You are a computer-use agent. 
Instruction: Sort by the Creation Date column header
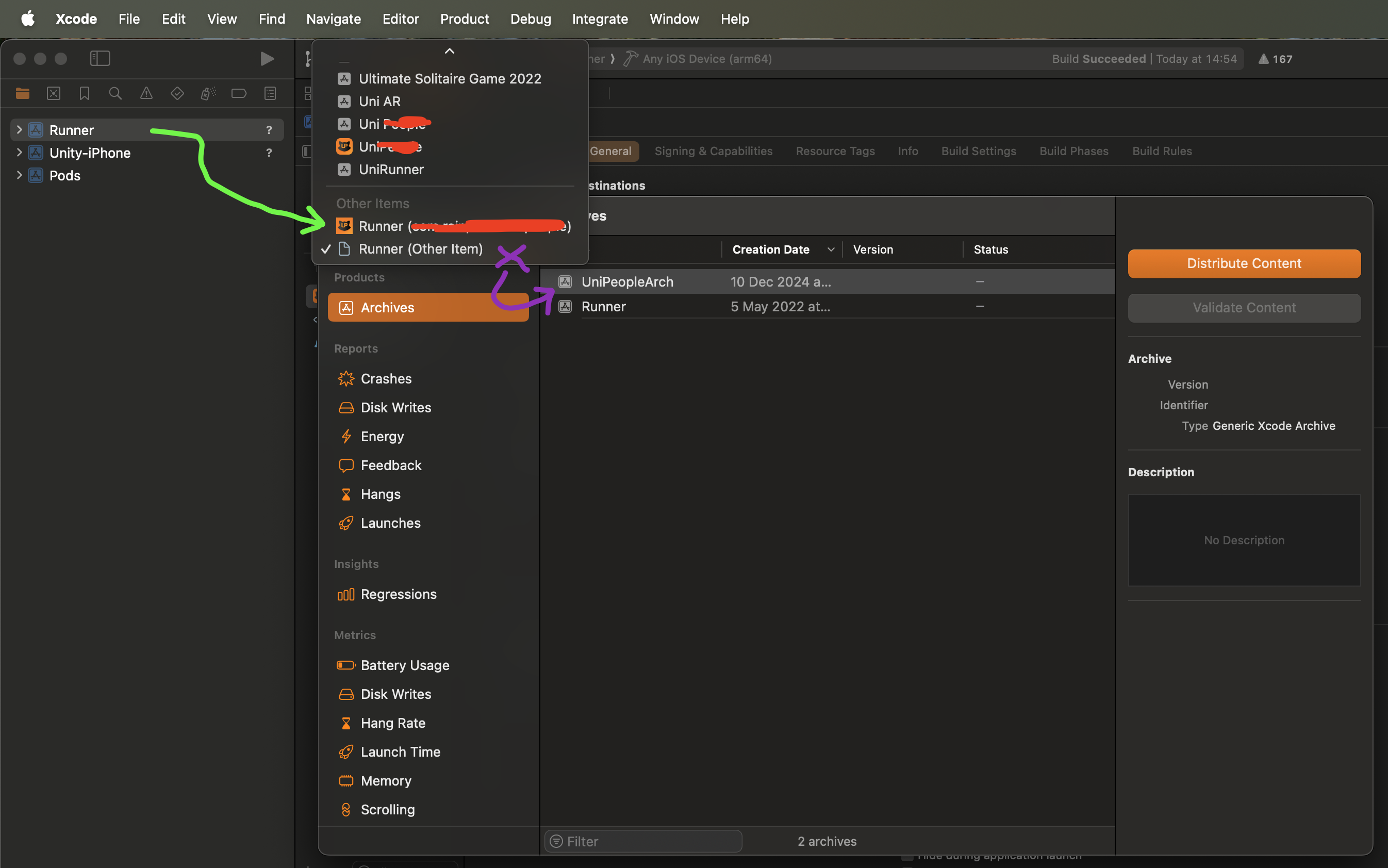pyautogui.click(x=782, y=249)
